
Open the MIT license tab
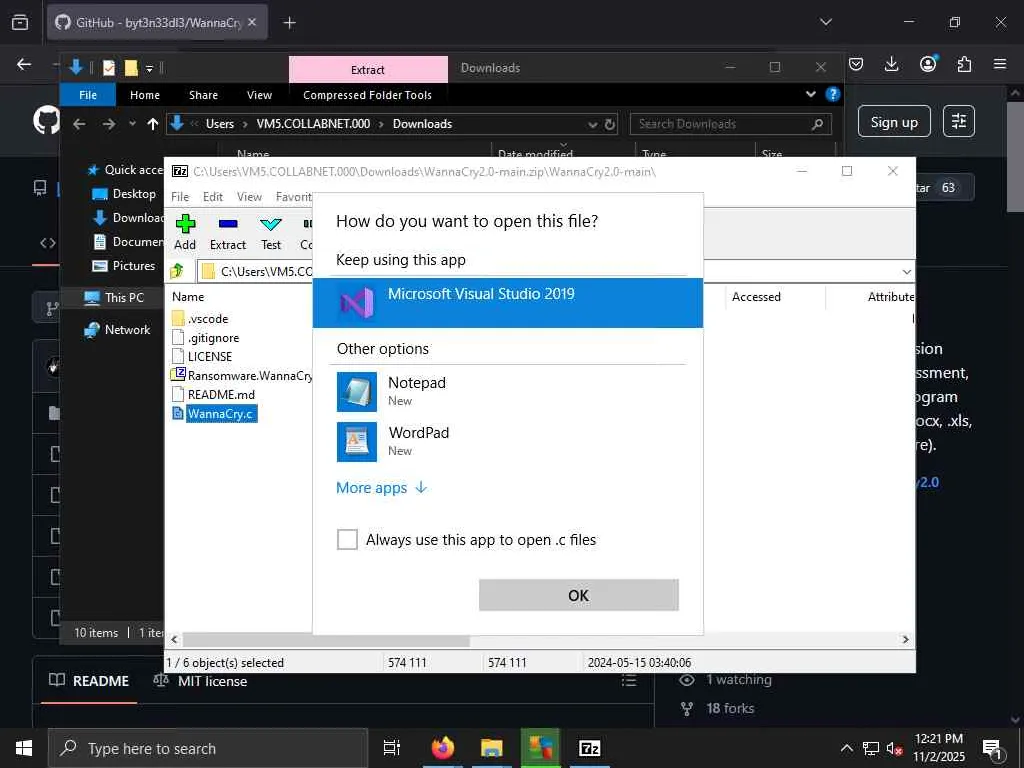[x=200, y=680]
